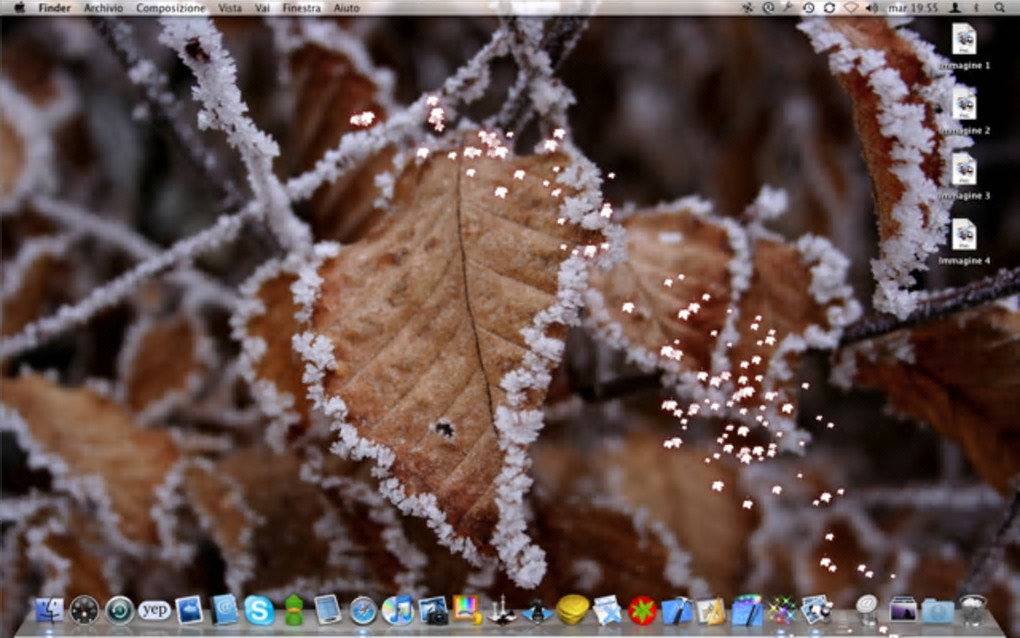Launch the Yep app in dock
Screen dimensions: 1020x638
pyautogui.click(x=154, y=611)
